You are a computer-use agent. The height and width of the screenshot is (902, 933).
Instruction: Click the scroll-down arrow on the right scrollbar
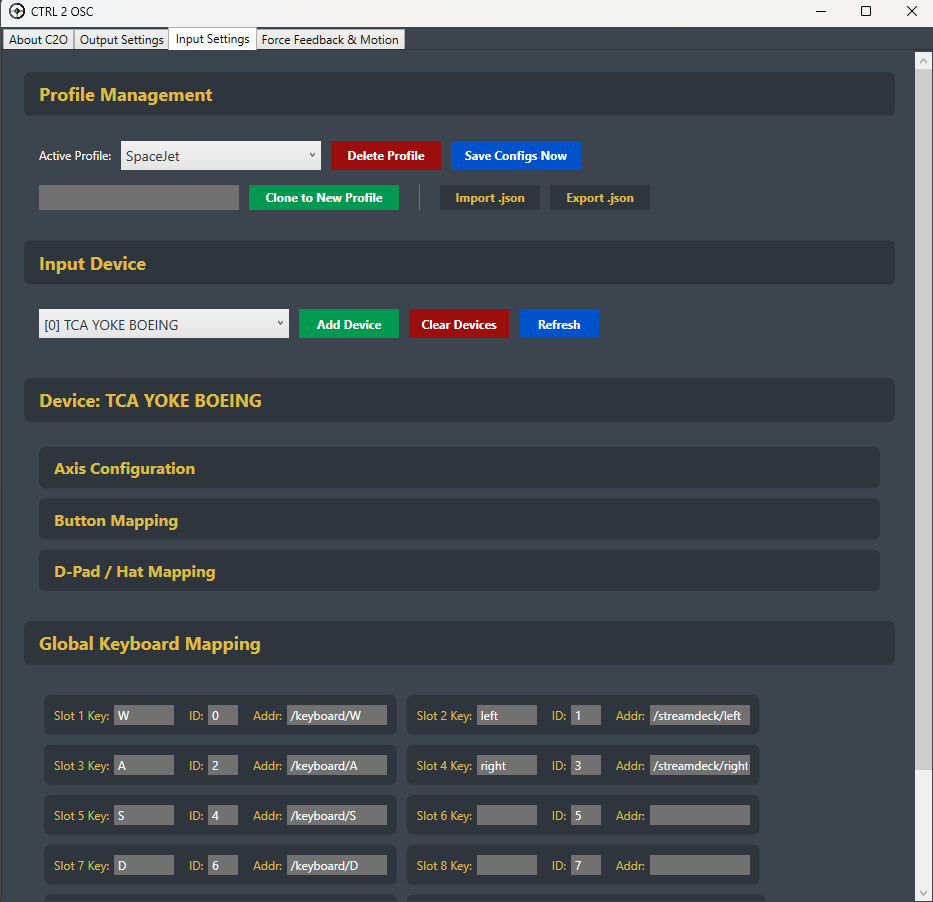(x=923, y=891)
